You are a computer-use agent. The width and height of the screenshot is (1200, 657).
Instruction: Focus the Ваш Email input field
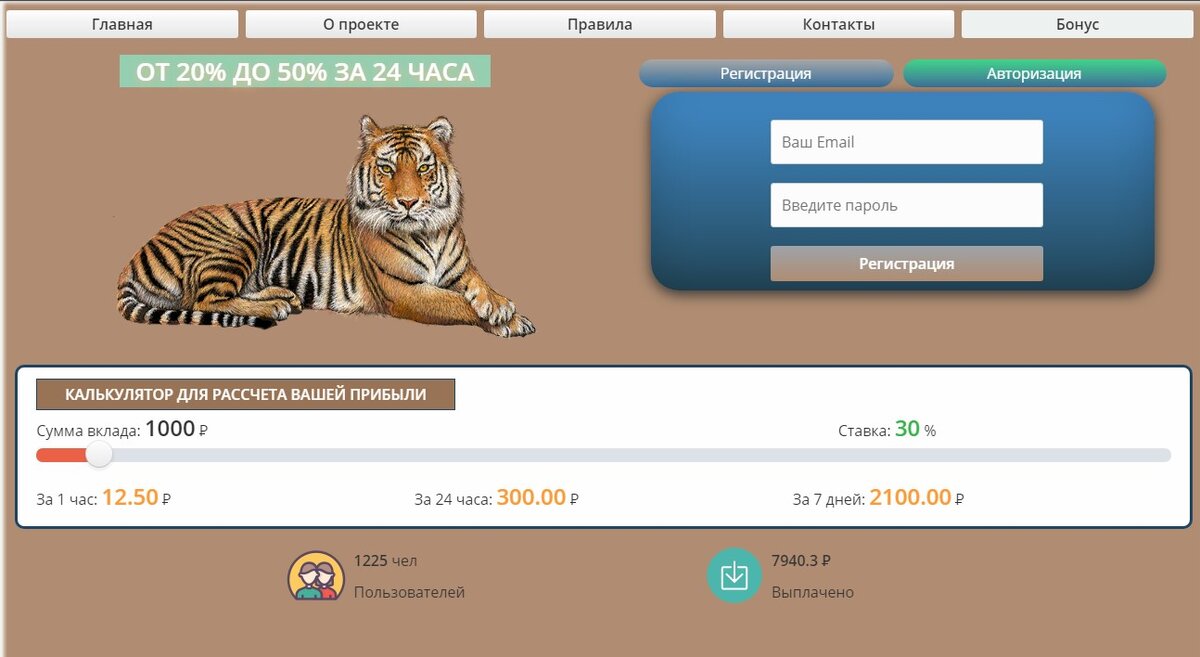click(x=906, y=142)
